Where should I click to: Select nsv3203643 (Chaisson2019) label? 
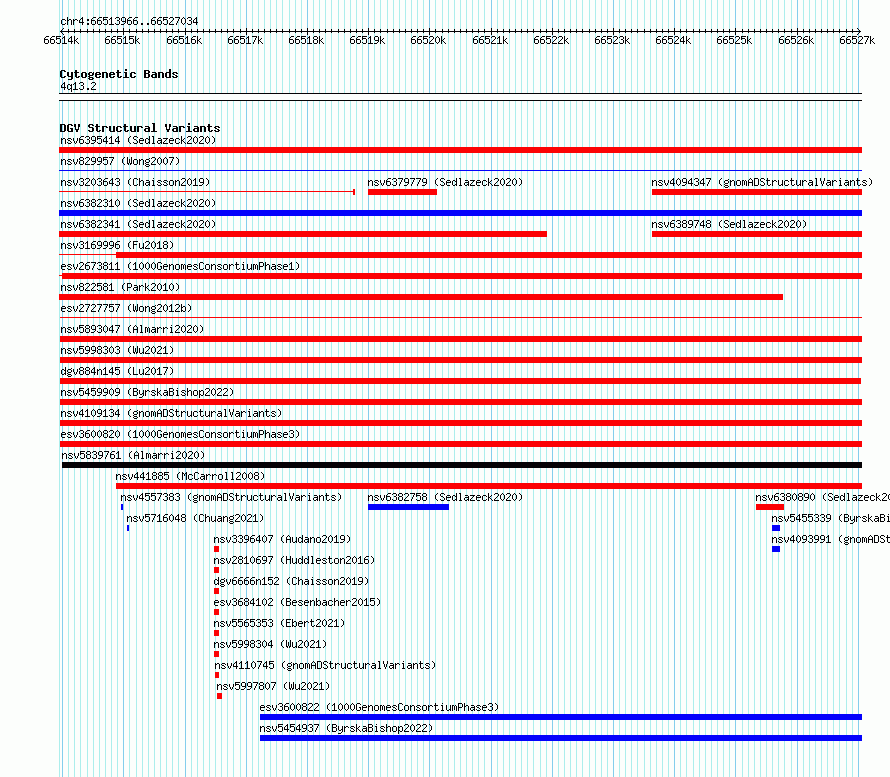tap(135, 182)
